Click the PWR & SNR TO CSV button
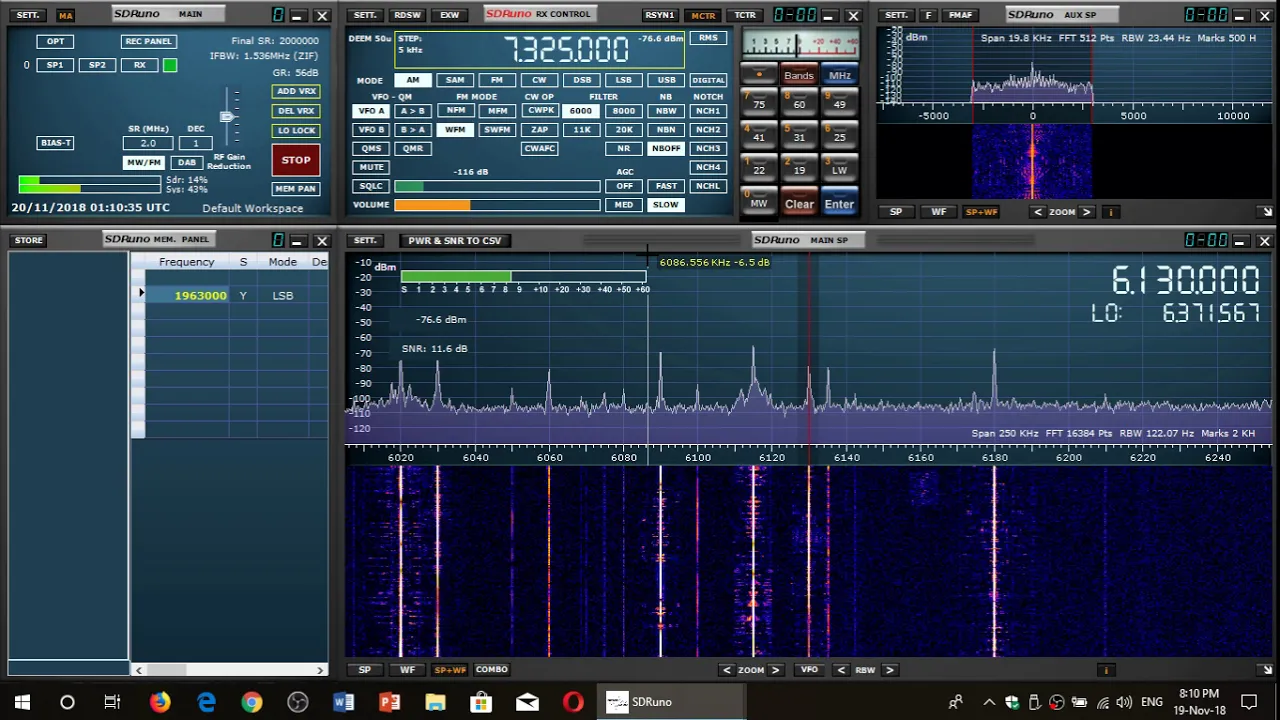The height and width of the screenshot is (720, 1280). (455, 240)
